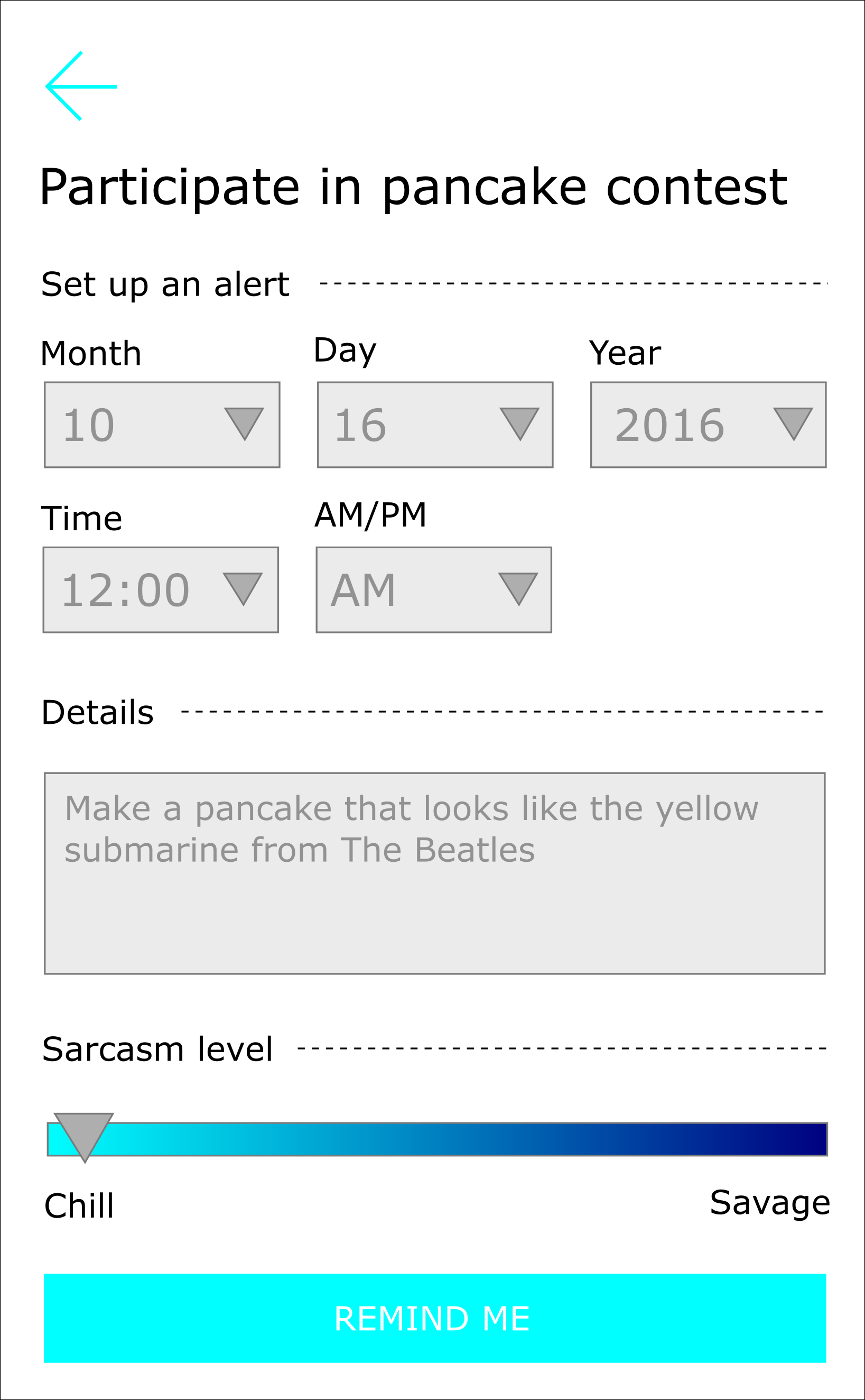This screenshot has height=1400, width=865.
Task: Open the Month field showing 10
Action: [132, 425]
